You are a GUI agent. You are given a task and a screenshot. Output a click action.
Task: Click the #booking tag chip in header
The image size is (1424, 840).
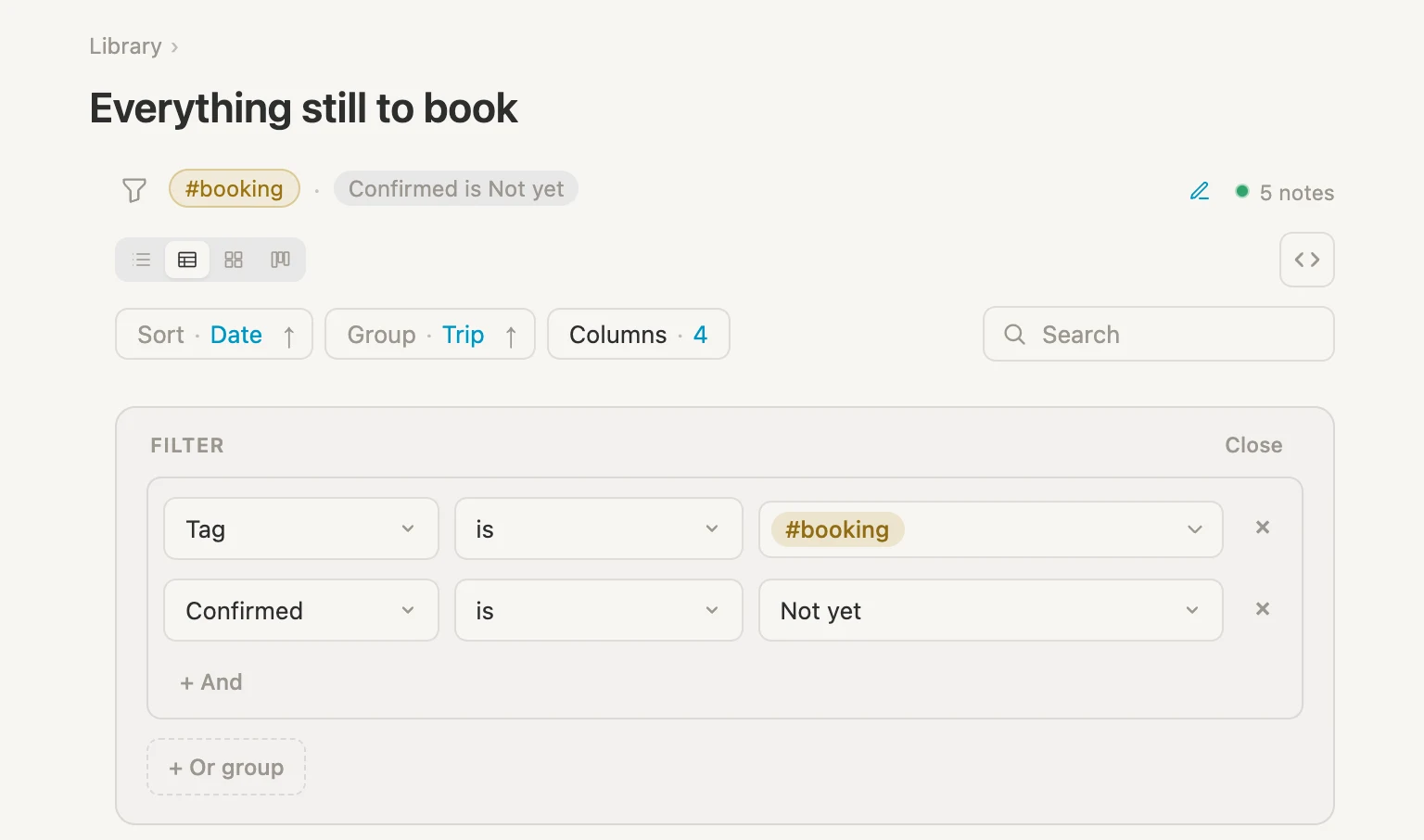[235, 188]
